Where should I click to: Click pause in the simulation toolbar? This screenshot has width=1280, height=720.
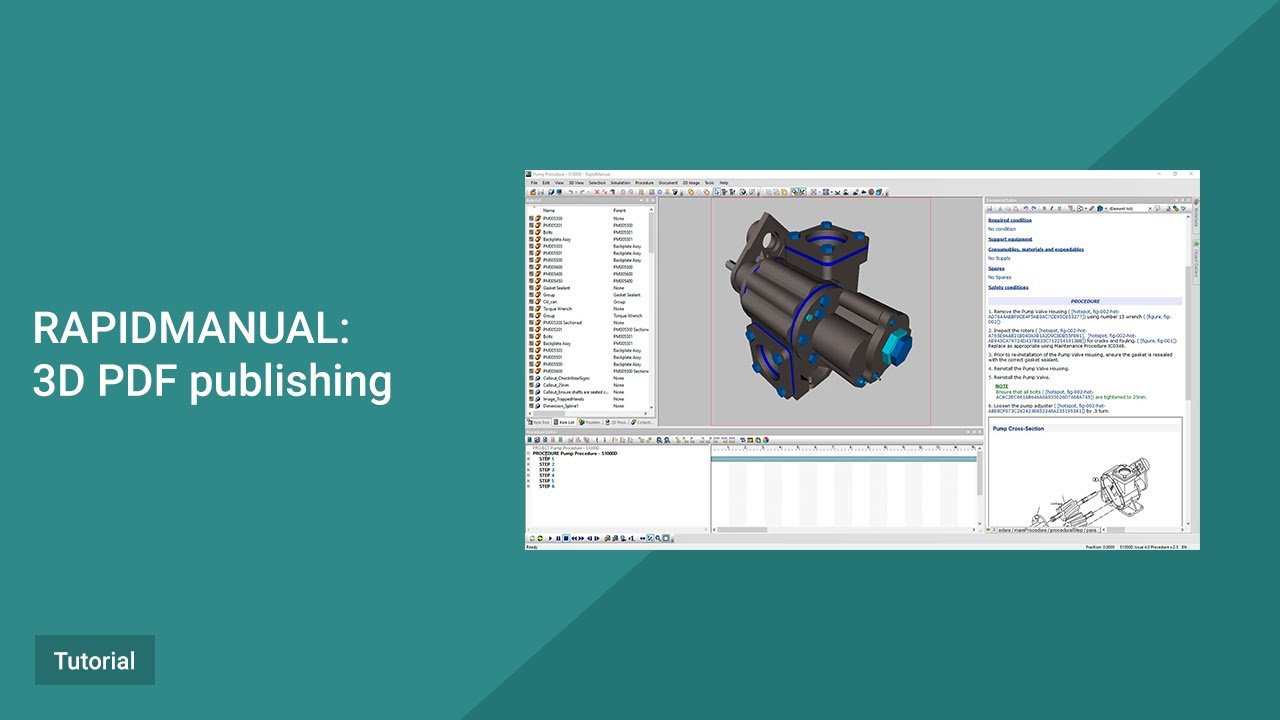pos(558,538)
